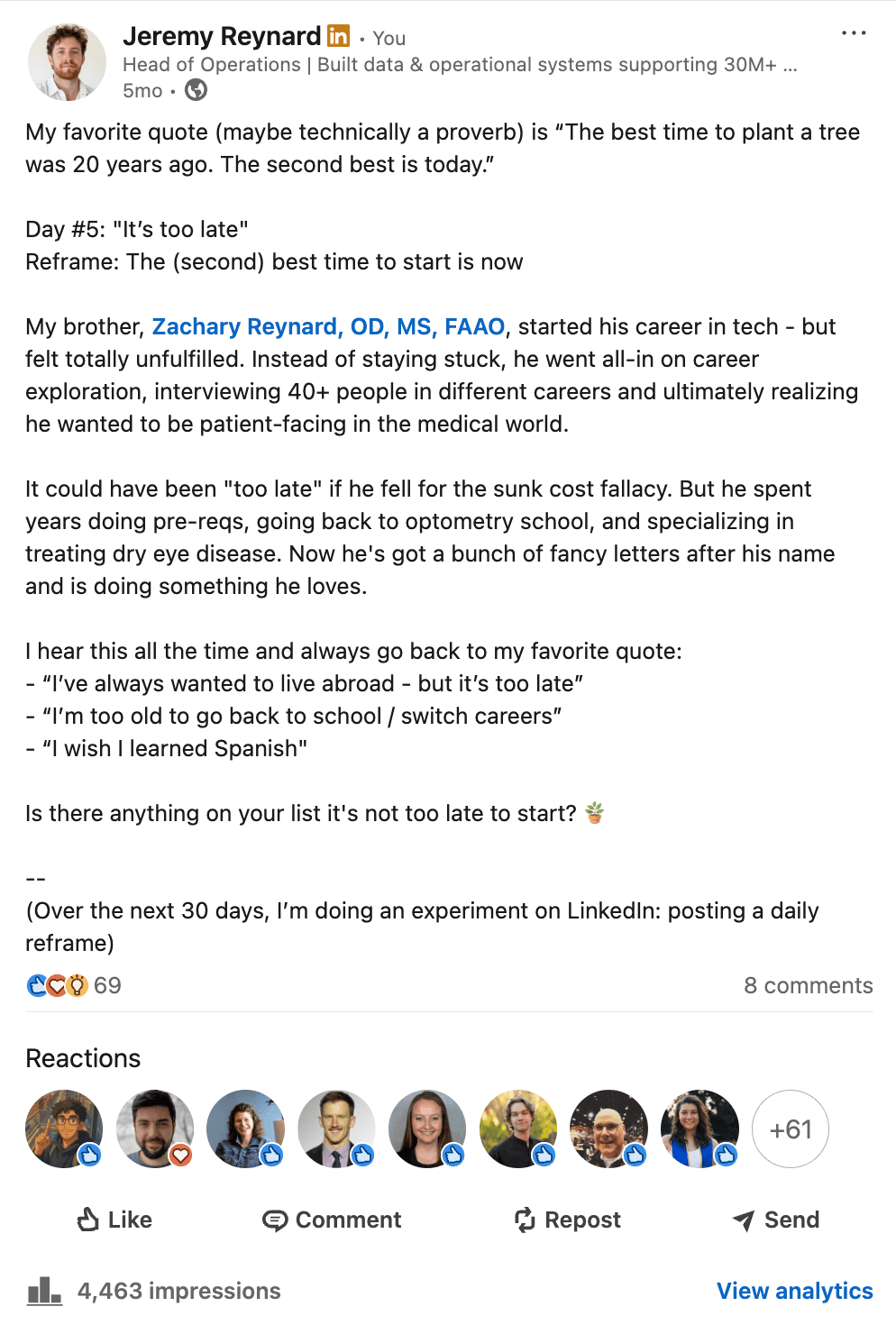Open the three-dot post options menu
The height and width of the screenshot is (1325, 896).
coord(853,33)
